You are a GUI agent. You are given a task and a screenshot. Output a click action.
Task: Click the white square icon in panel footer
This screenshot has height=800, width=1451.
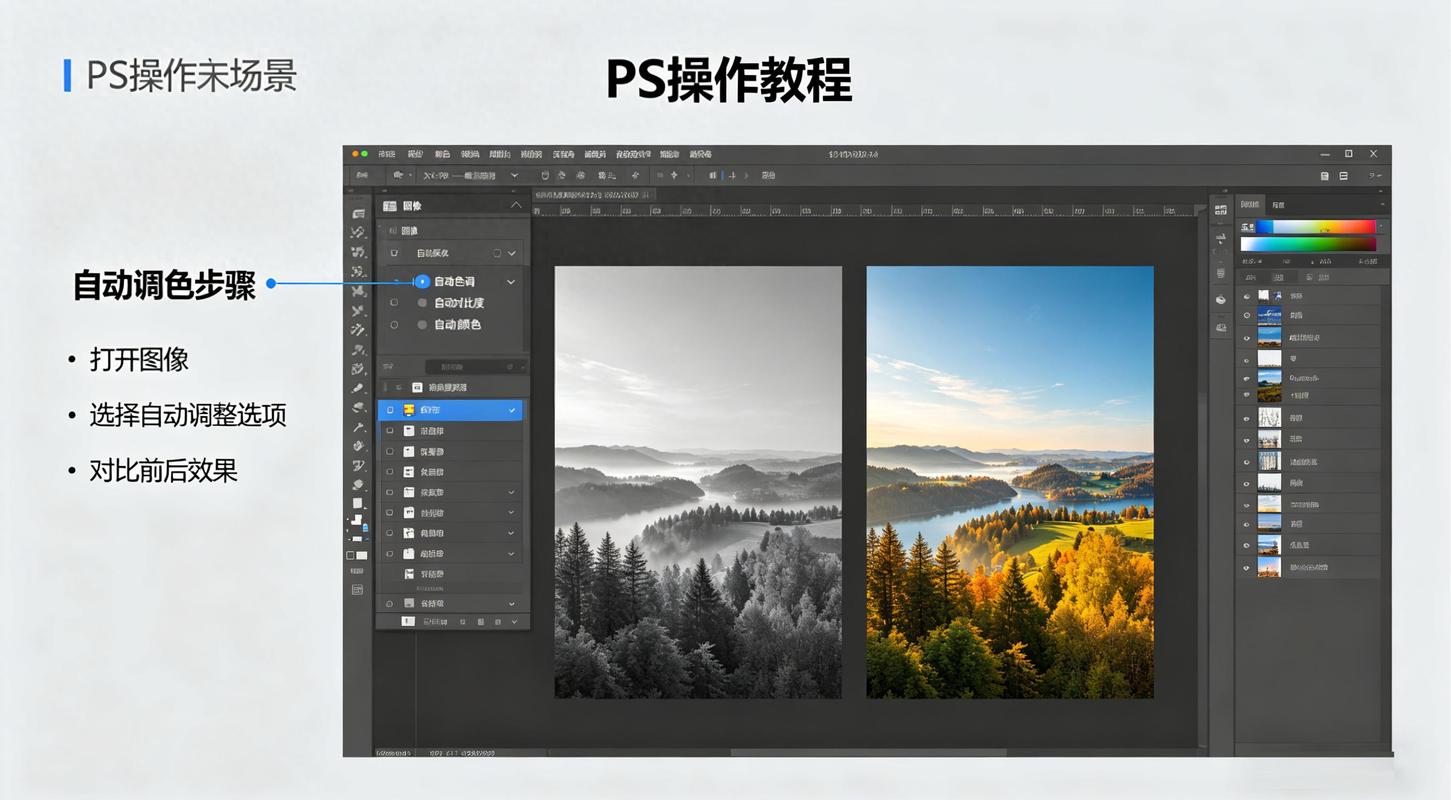click(407, 621)
